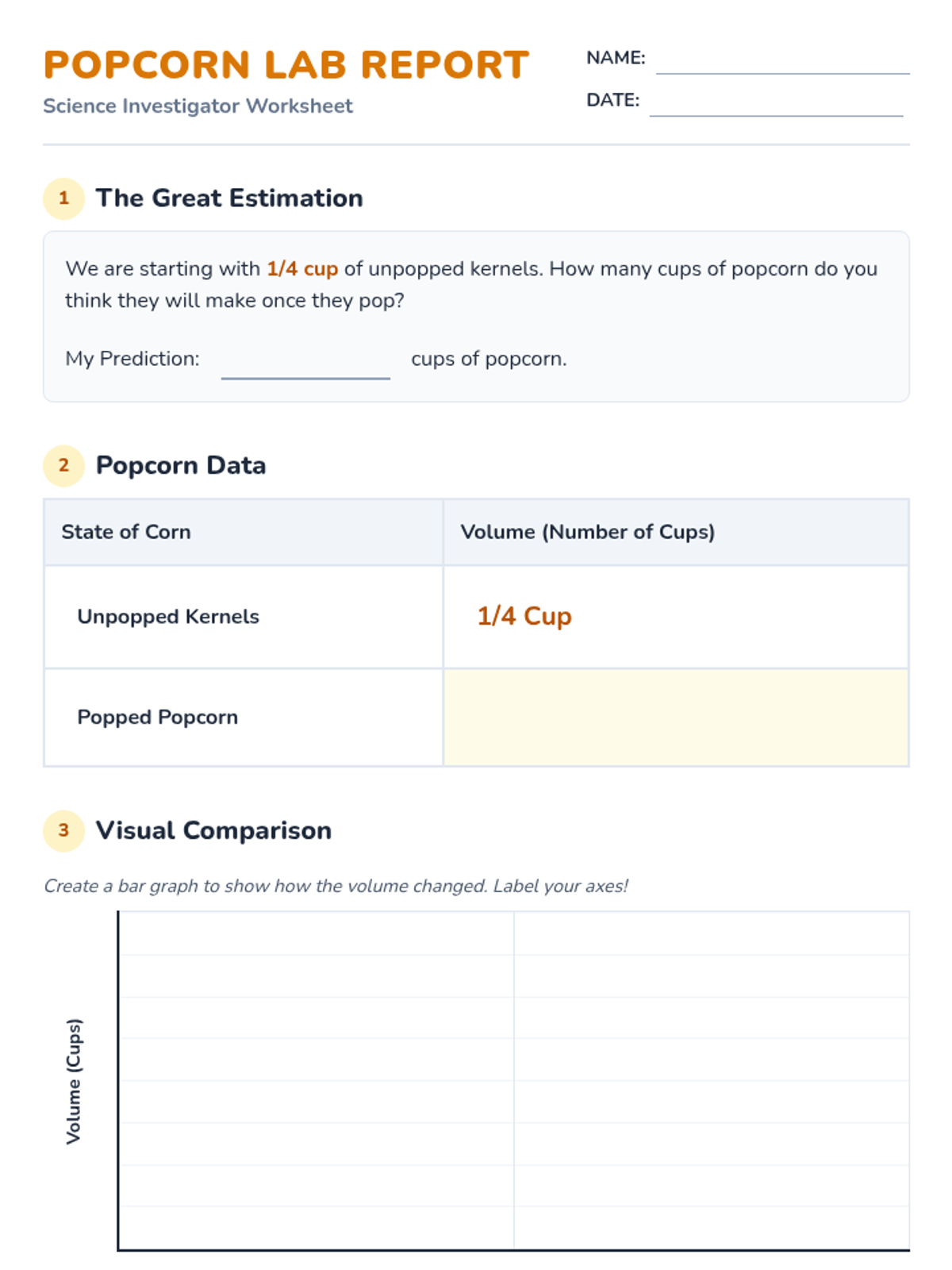Click the number 2 section badge
952x1270 pixels.
point(63,465)
